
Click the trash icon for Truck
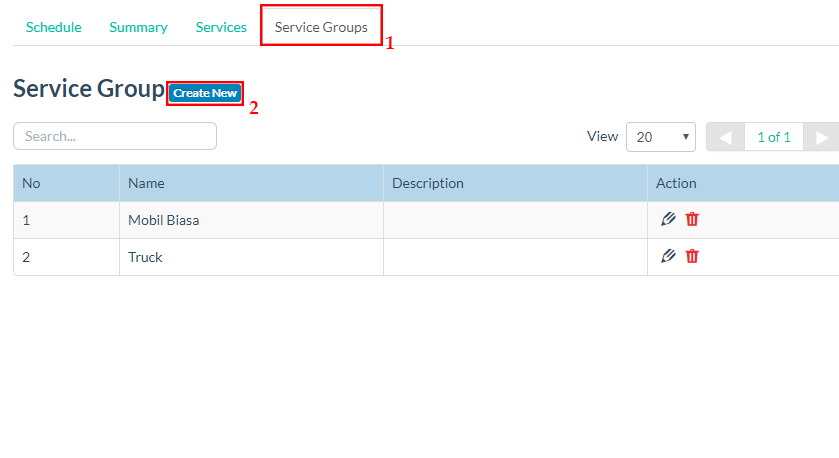coord(692,256)
